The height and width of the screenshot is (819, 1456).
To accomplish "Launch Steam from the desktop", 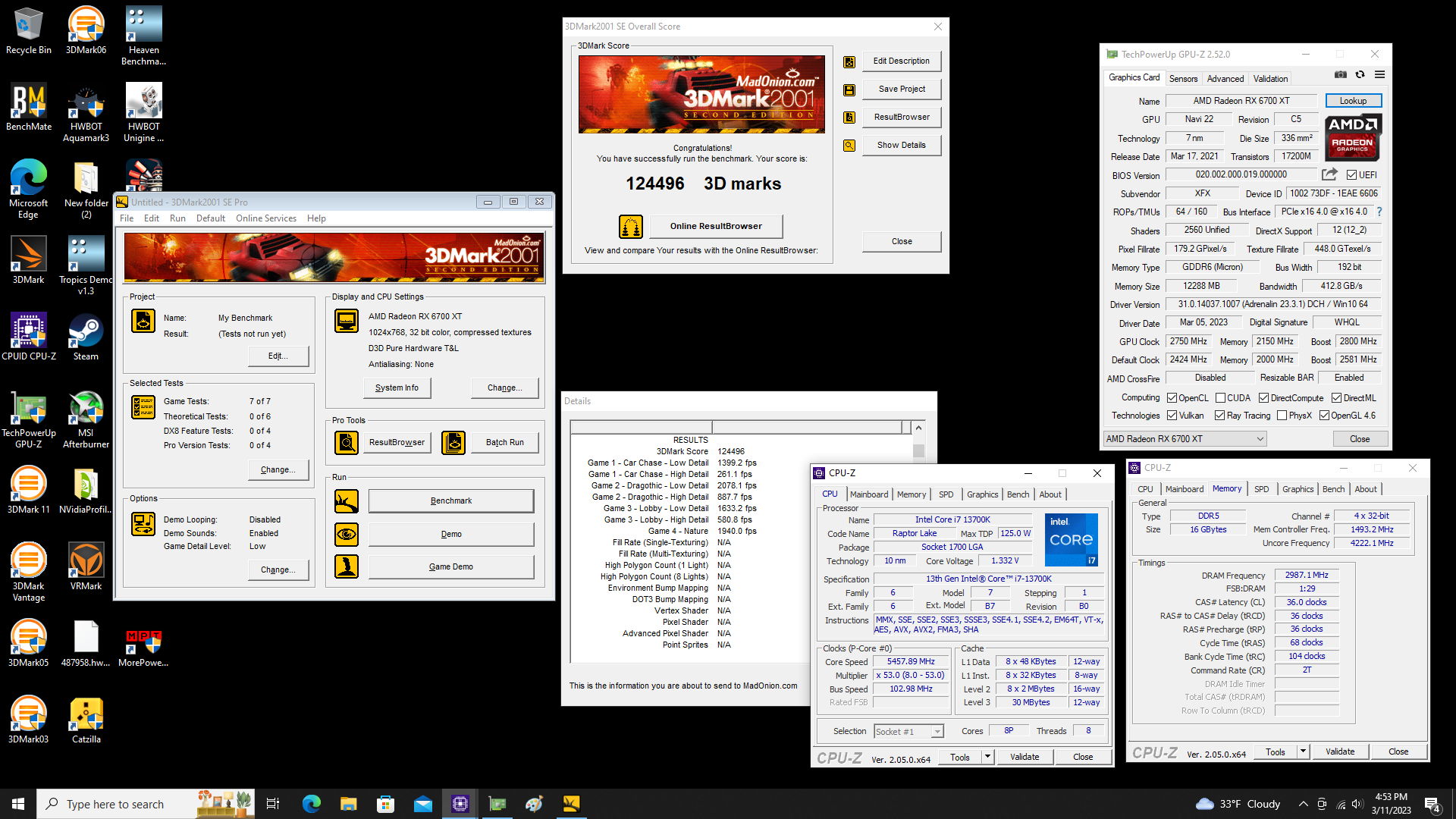I will (x=86, y=337).
